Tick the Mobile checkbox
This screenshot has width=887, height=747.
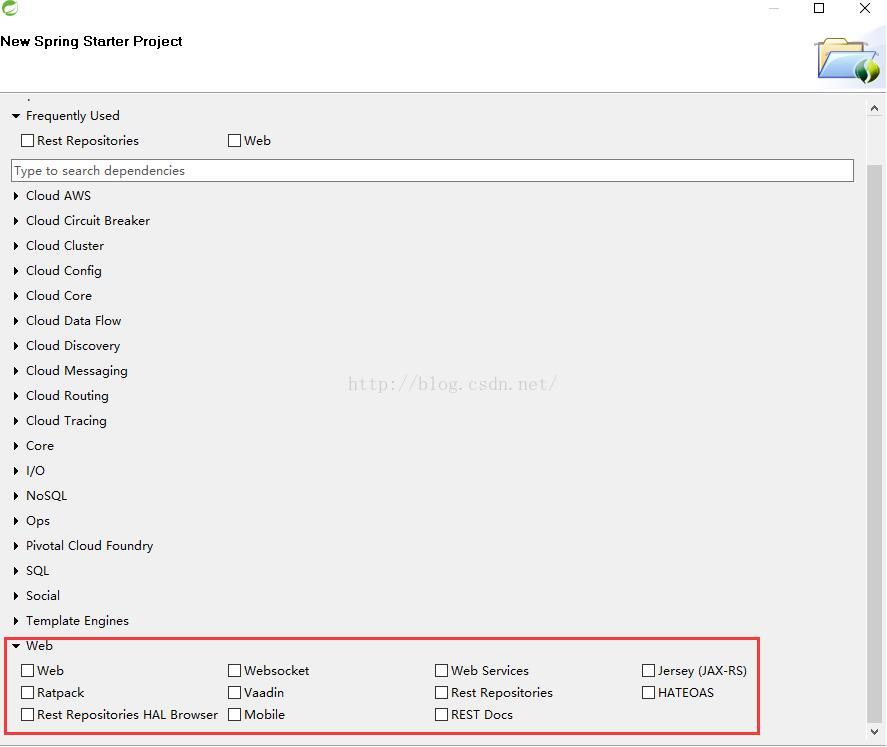[x=234, y=714]
